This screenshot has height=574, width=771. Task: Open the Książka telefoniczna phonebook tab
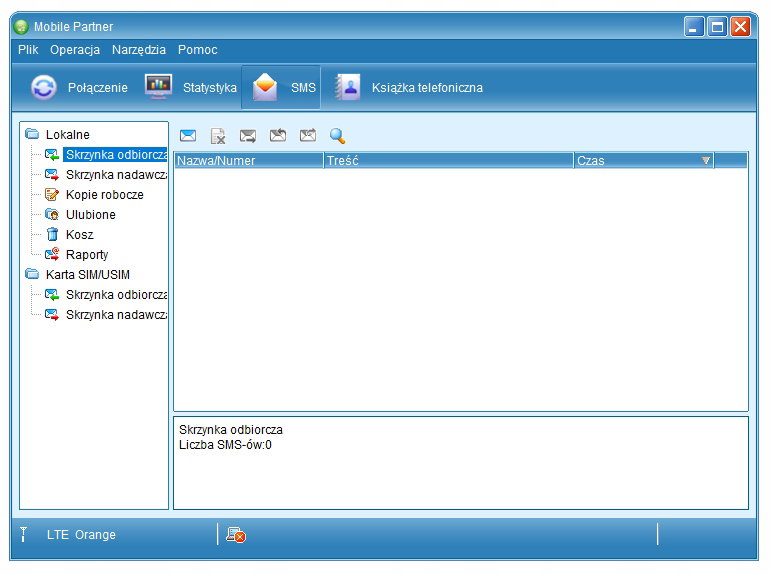[409, 88]
